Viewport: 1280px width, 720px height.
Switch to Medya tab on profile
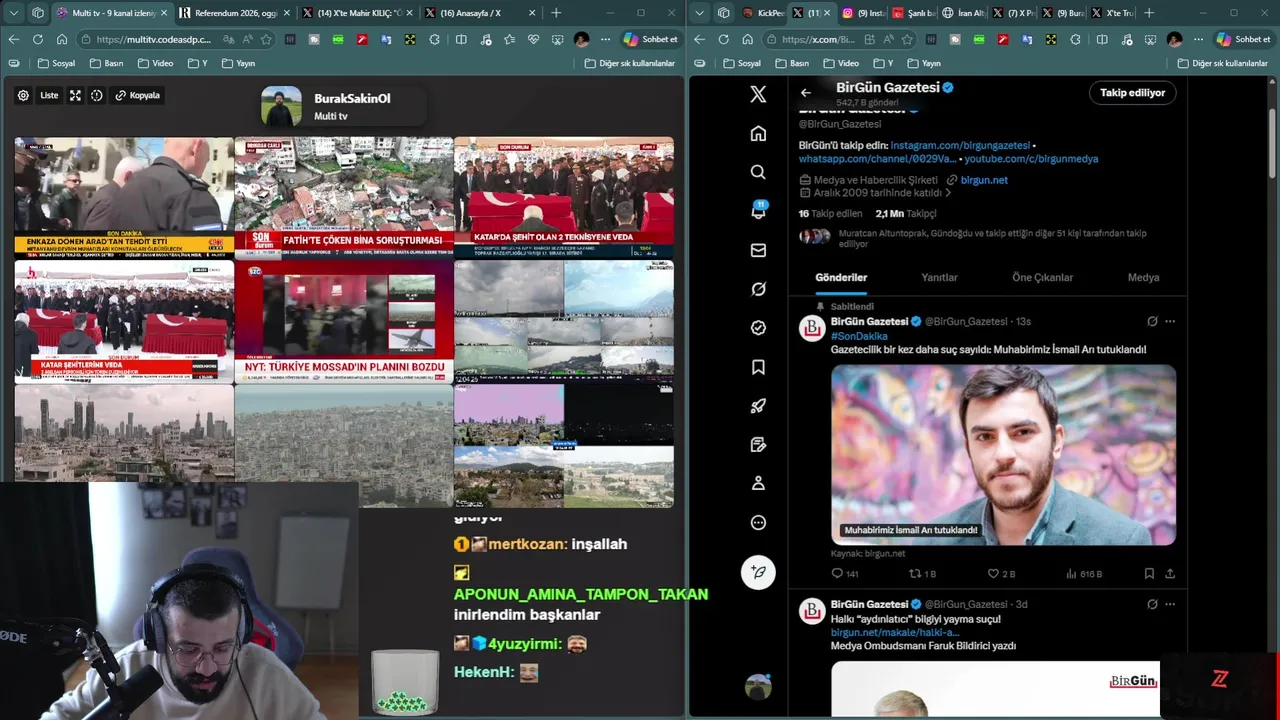pos(1143,277)
